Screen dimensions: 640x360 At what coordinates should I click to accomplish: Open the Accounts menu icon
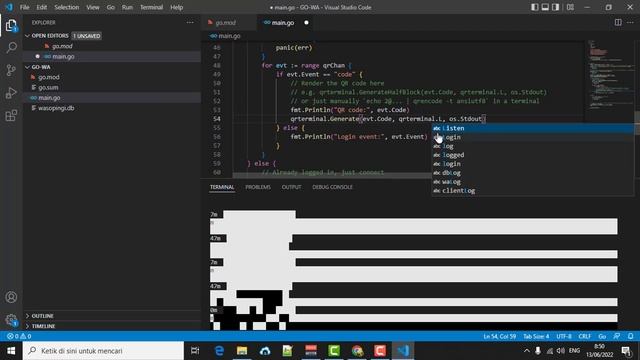click(x=11, y=297)
